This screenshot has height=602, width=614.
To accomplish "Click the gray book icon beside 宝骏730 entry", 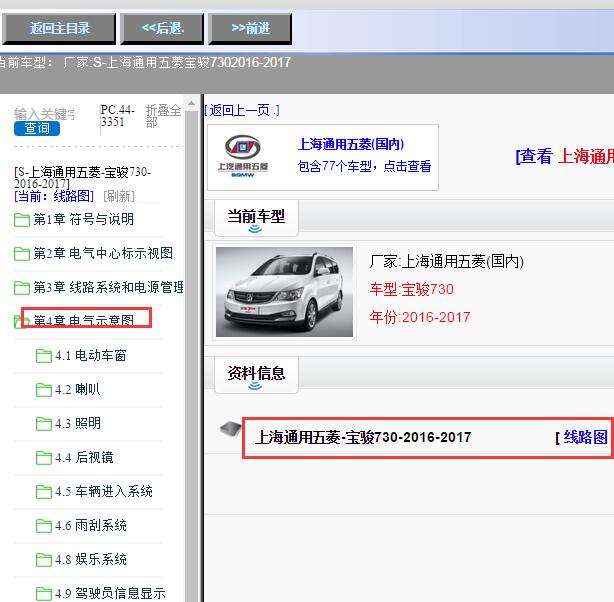I will pyautogui.click(x=230, y=429).
